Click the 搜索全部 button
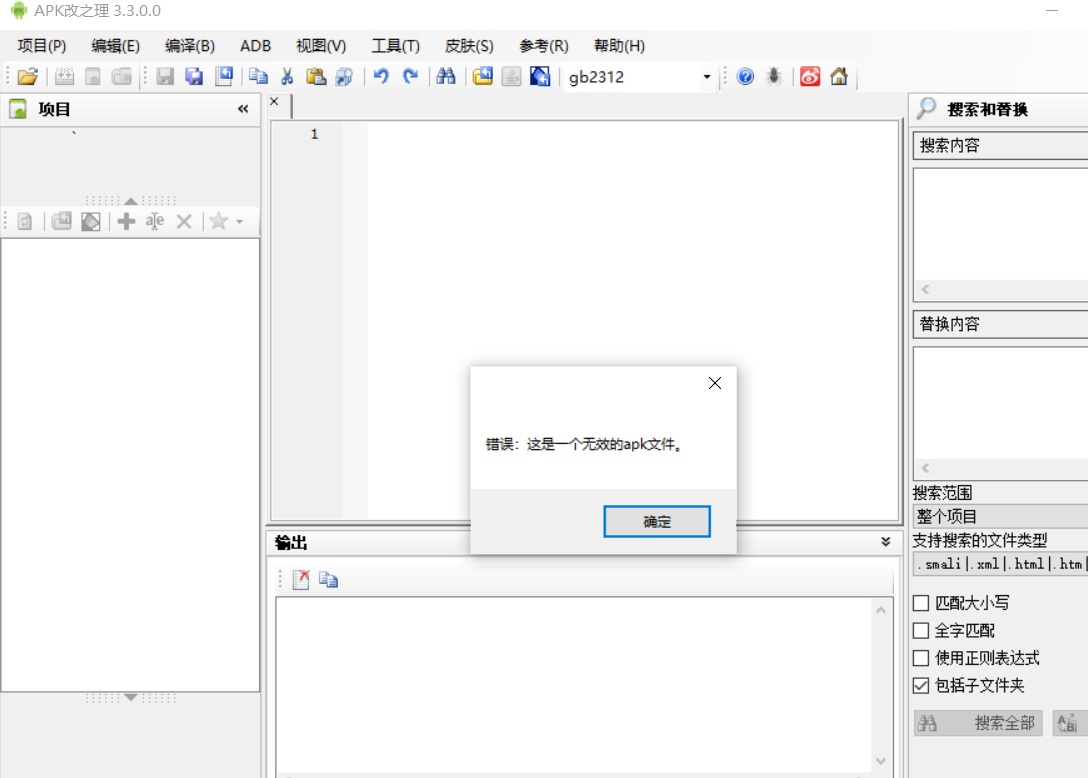 coord(978,723)
